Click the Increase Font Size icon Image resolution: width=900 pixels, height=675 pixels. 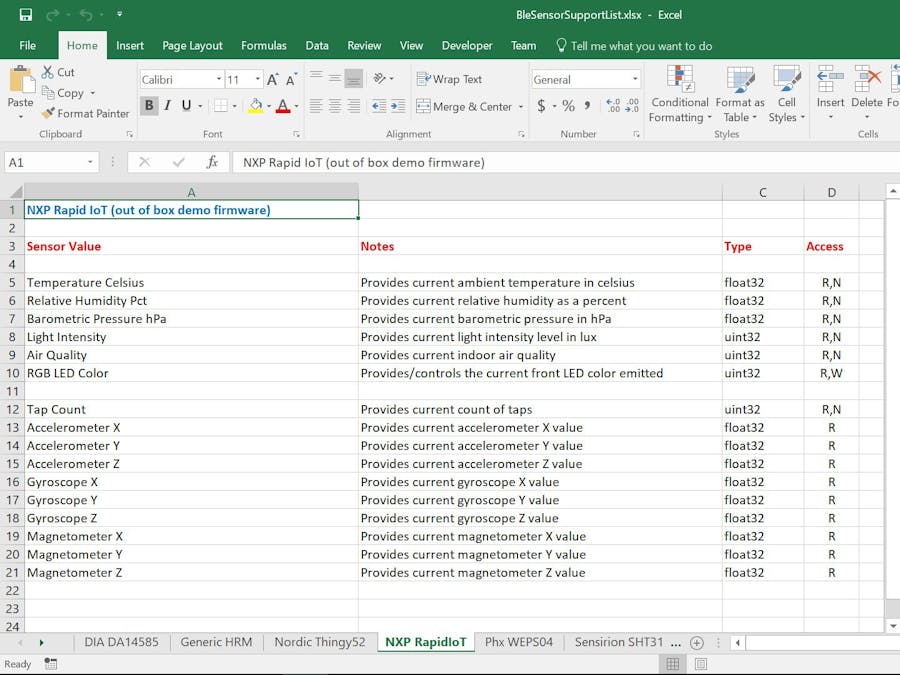pyautogui.click(x=272, y=80)
